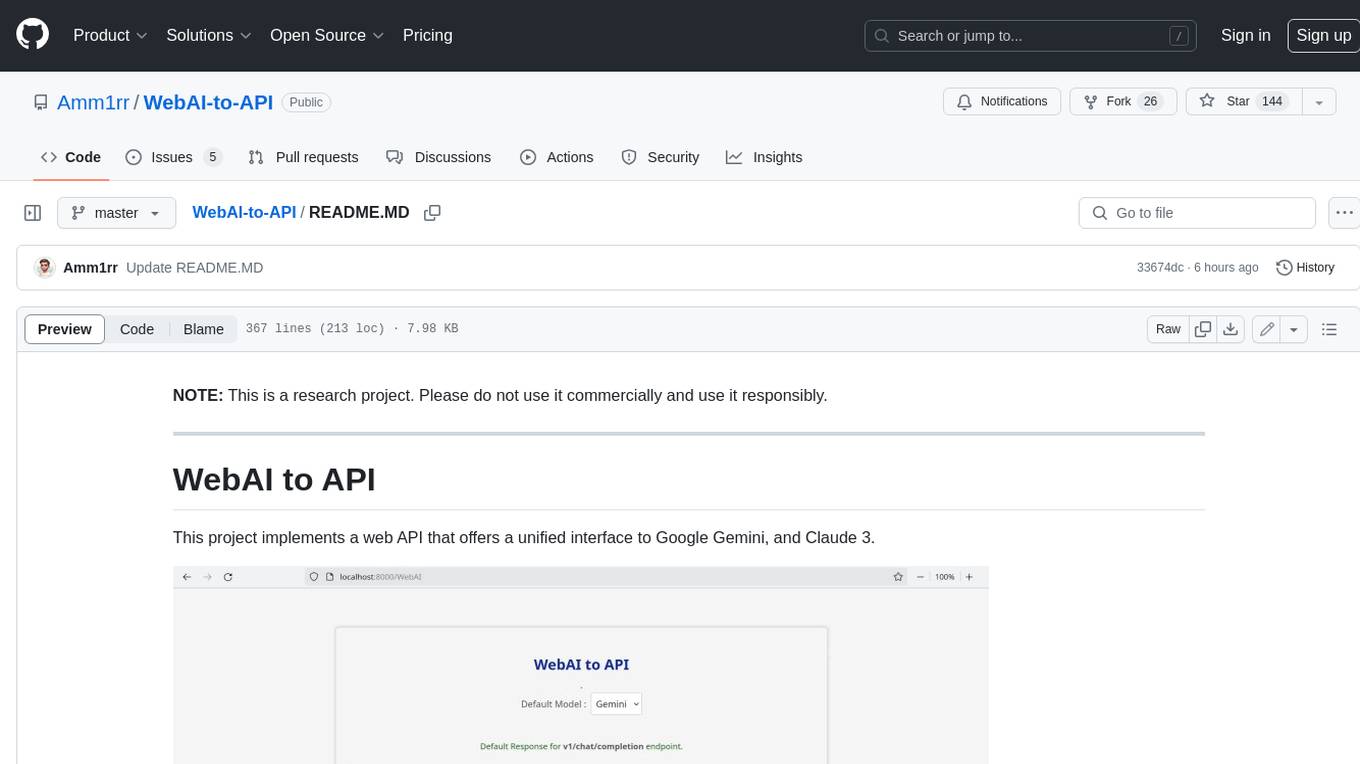Screen dimensions: 1360x764
Task: Open the Pricing page
Action: point(427,35)
